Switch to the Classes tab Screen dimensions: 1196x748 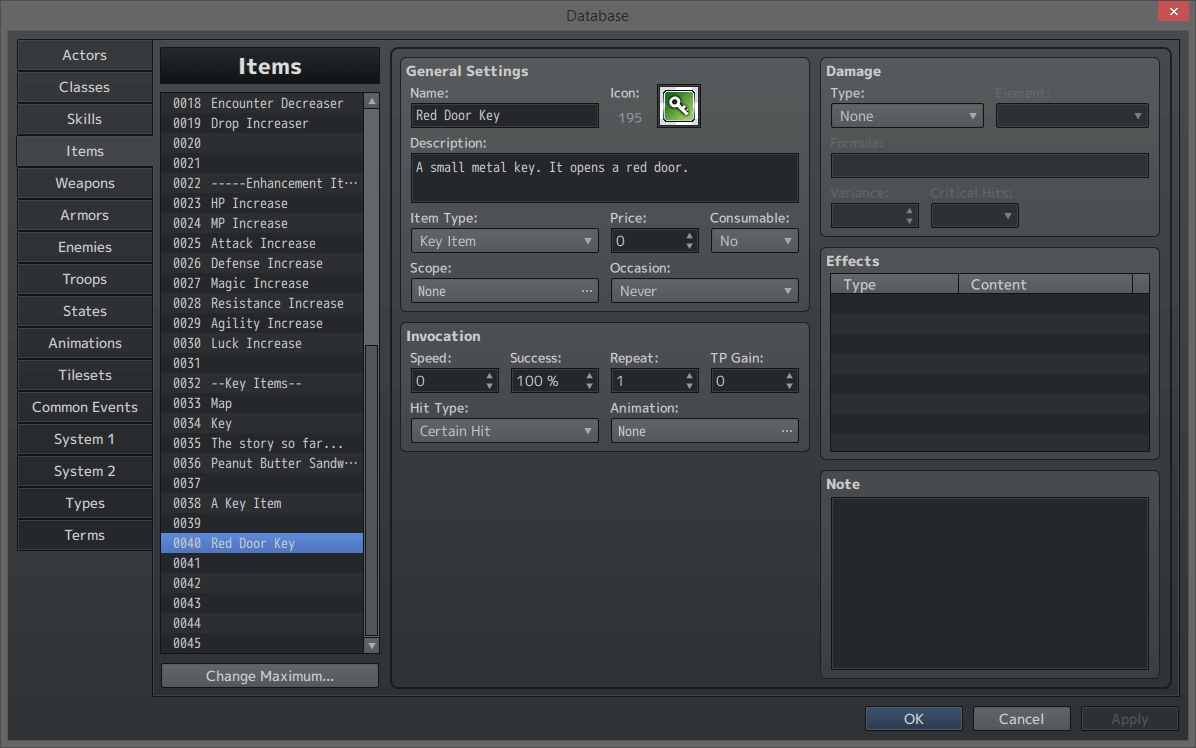[x=85, y=87]
